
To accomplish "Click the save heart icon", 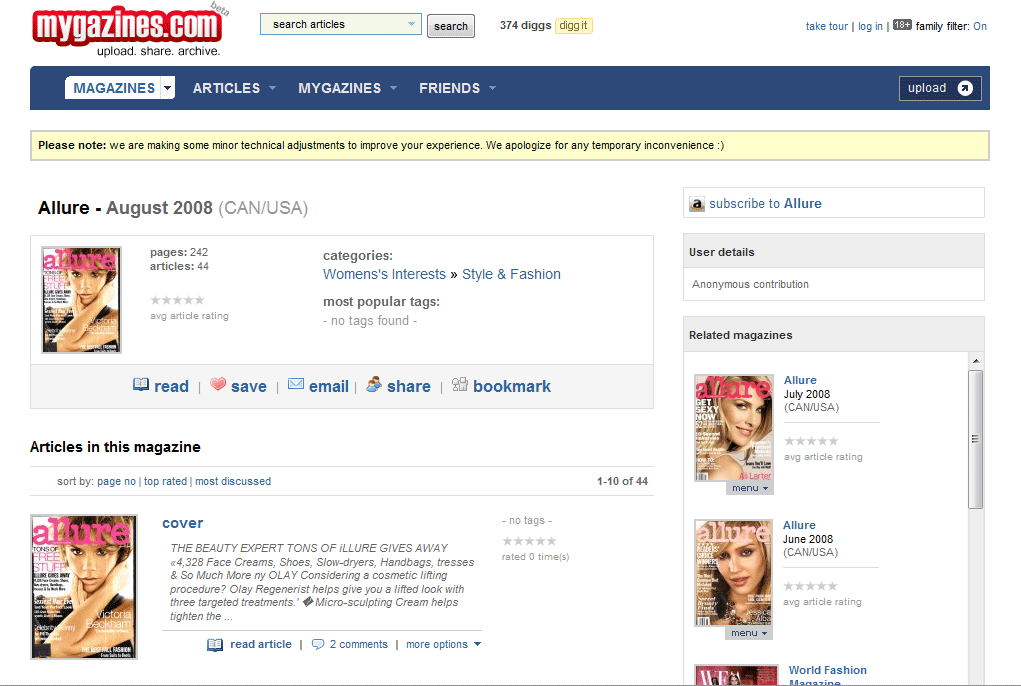I will pyautogui.click(x=218, y=384).
